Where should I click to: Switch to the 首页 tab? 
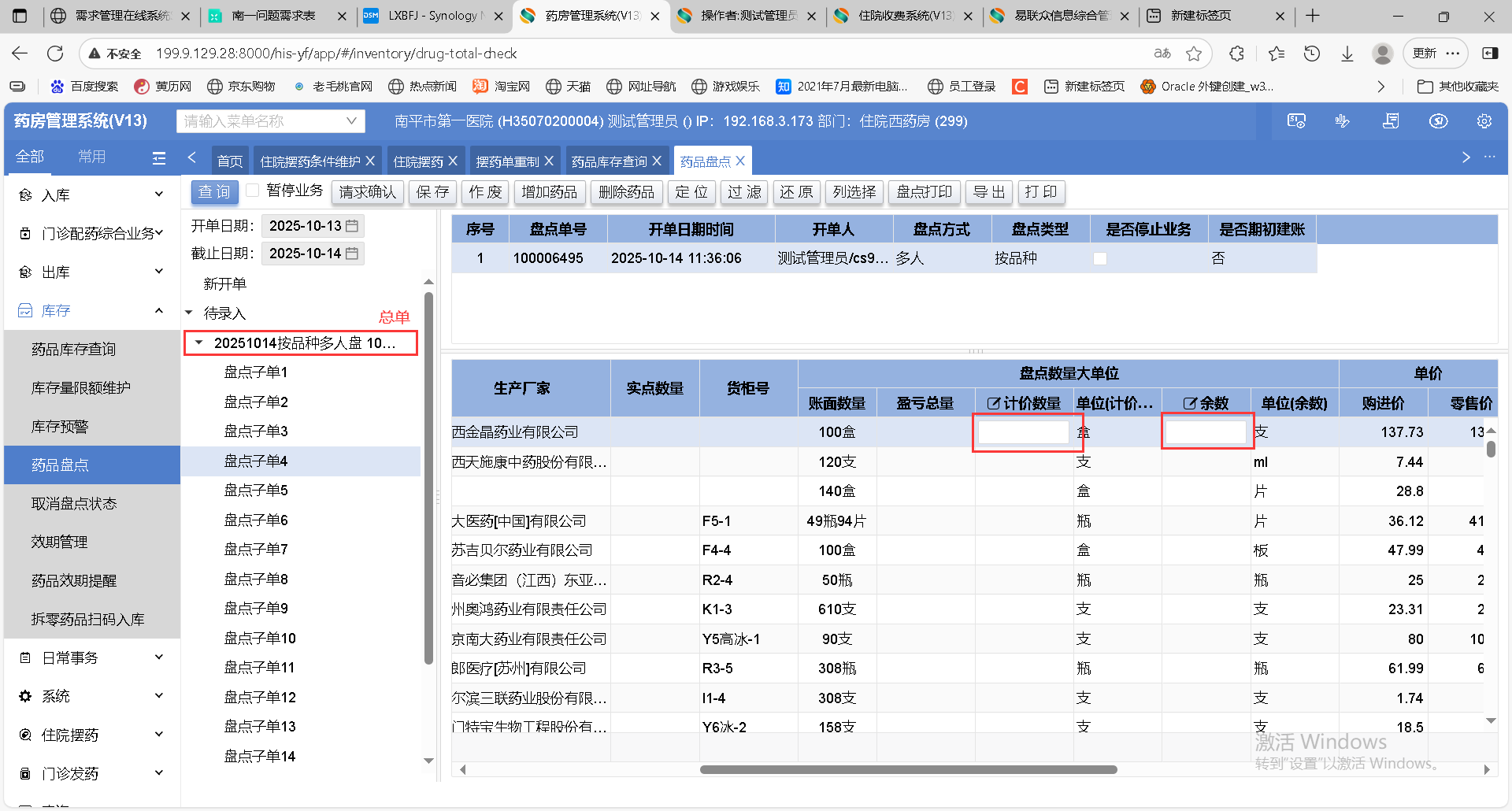pos(229,161)
